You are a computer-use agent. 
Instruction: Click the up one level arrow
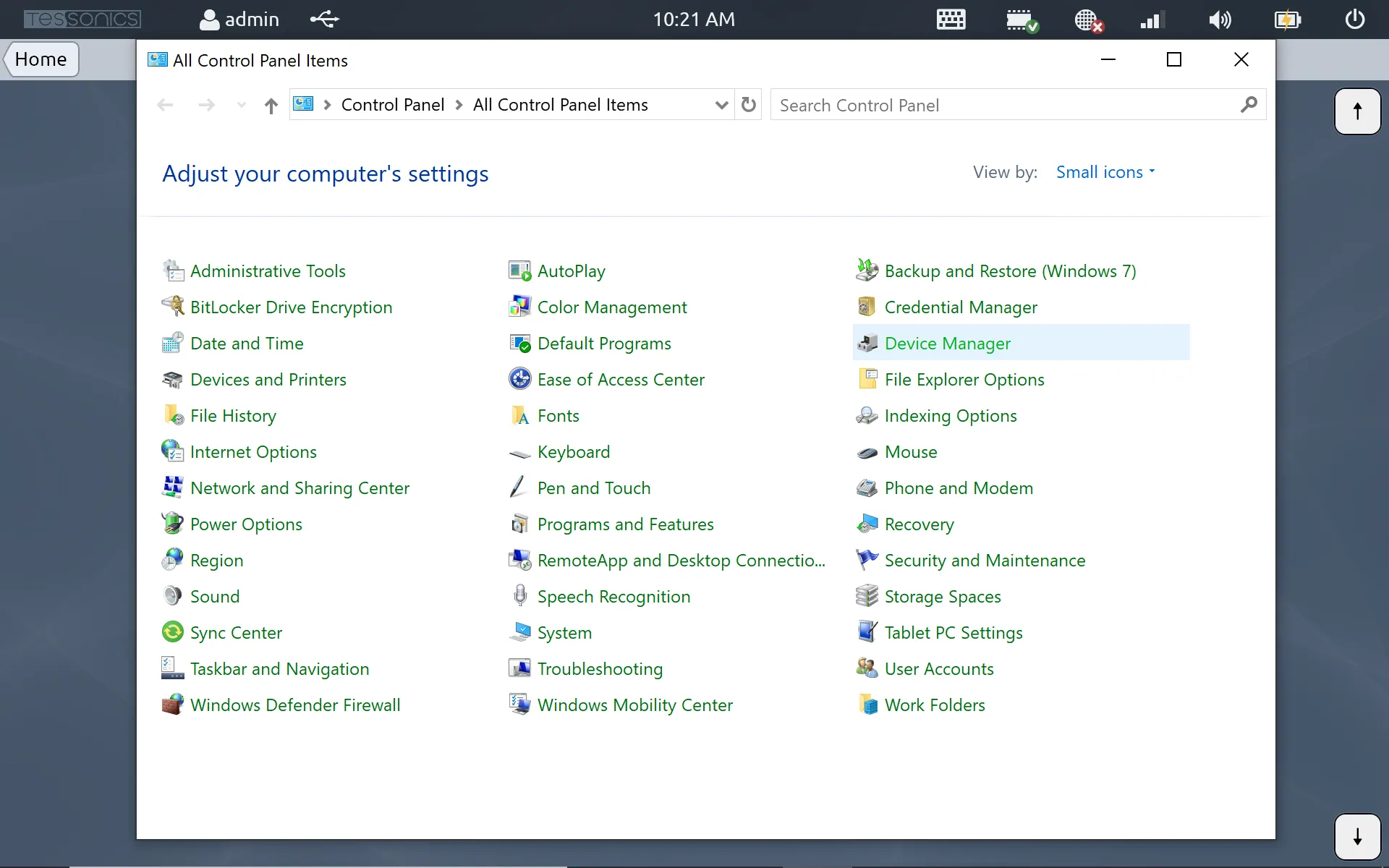270,106
